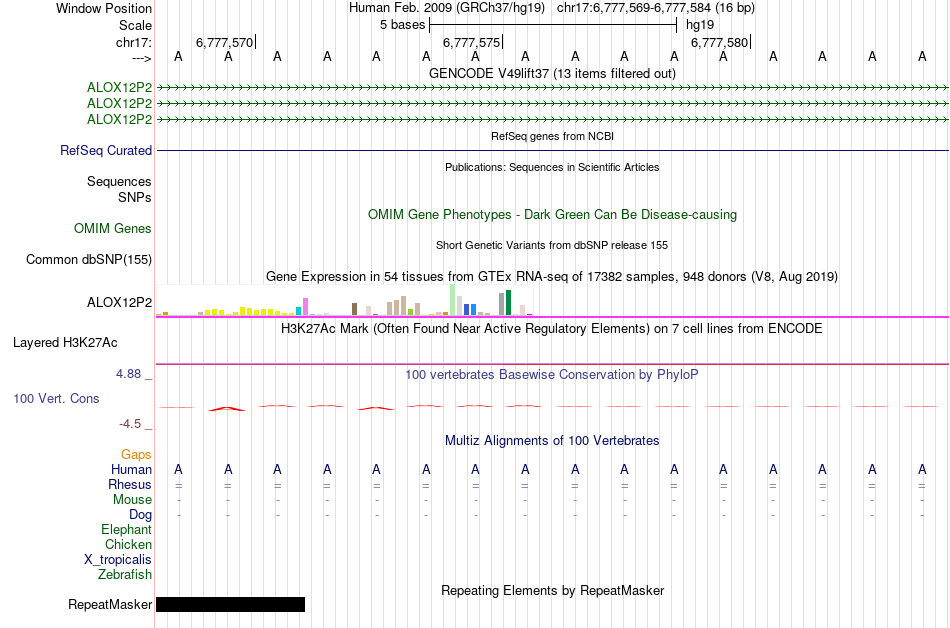
Task: Click the strand direction arrow '--->' label
Action: click(141, 58)
